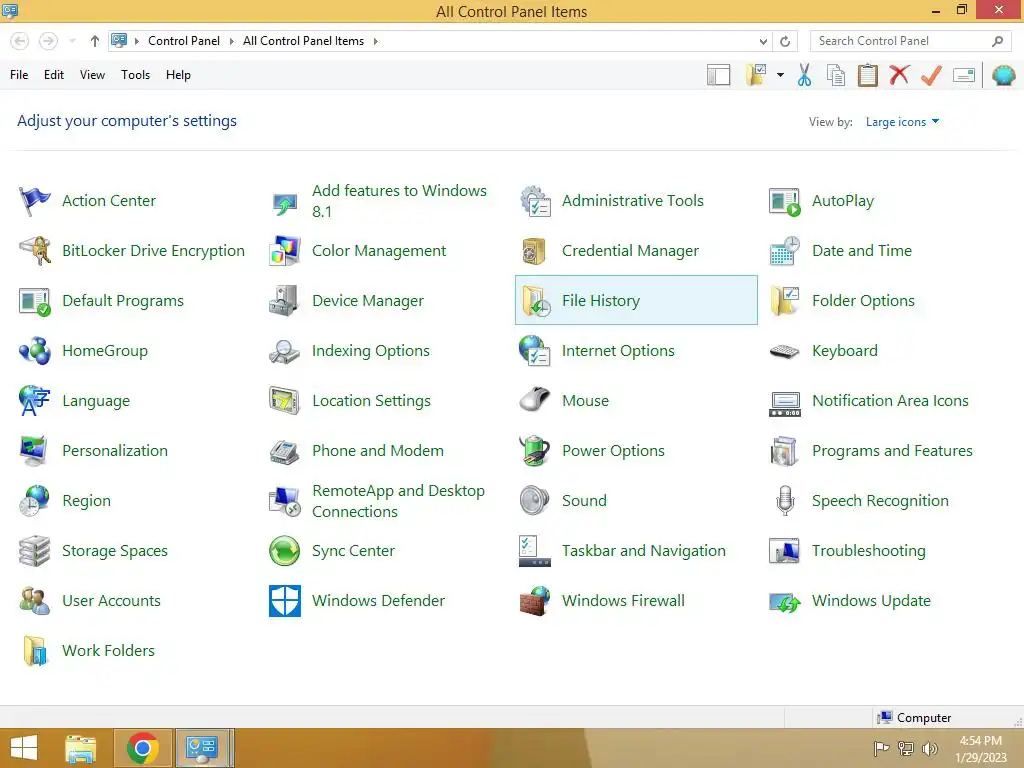Open the Indexing Options icon
This screenshot has width=1024, height=768.
click(285, 351)
